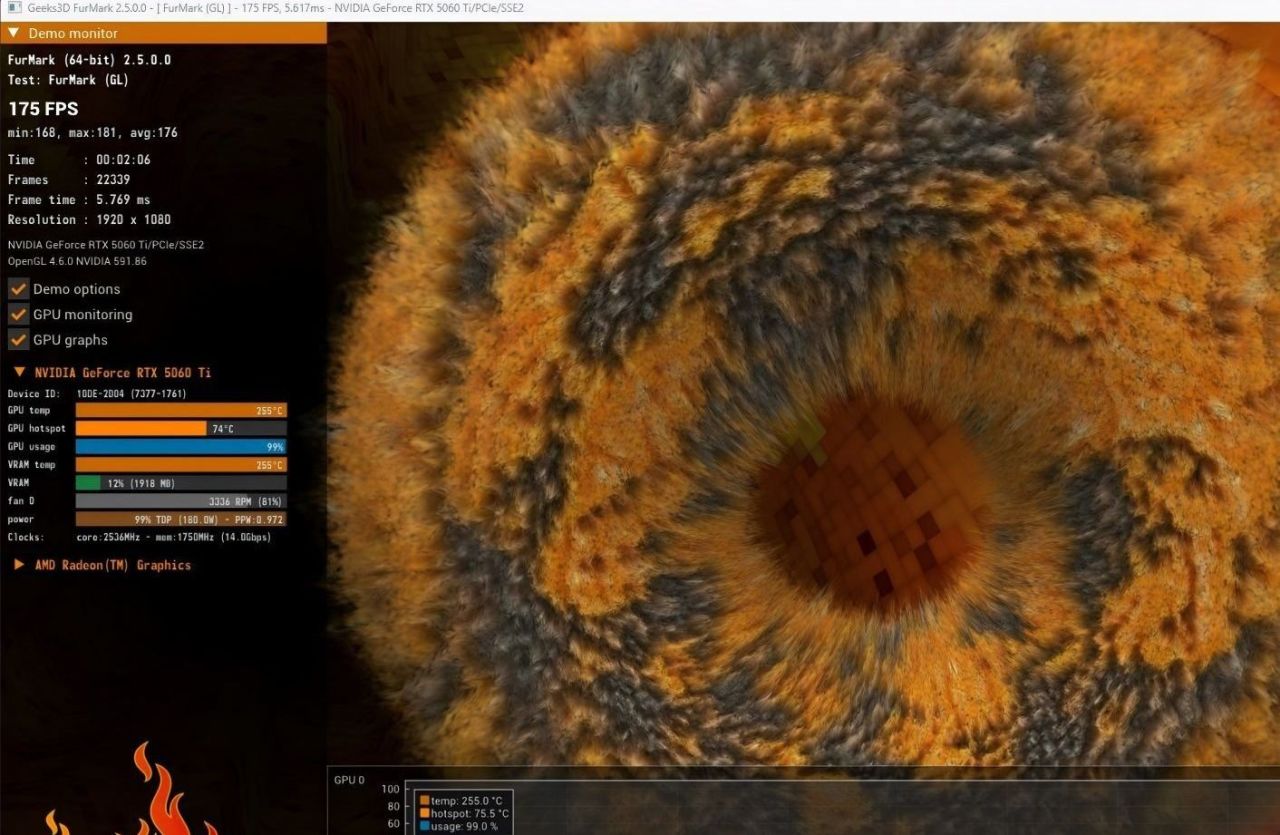Toggle the Demo options checkbox
Viewport: 1280px width, 835px height.
18,289
